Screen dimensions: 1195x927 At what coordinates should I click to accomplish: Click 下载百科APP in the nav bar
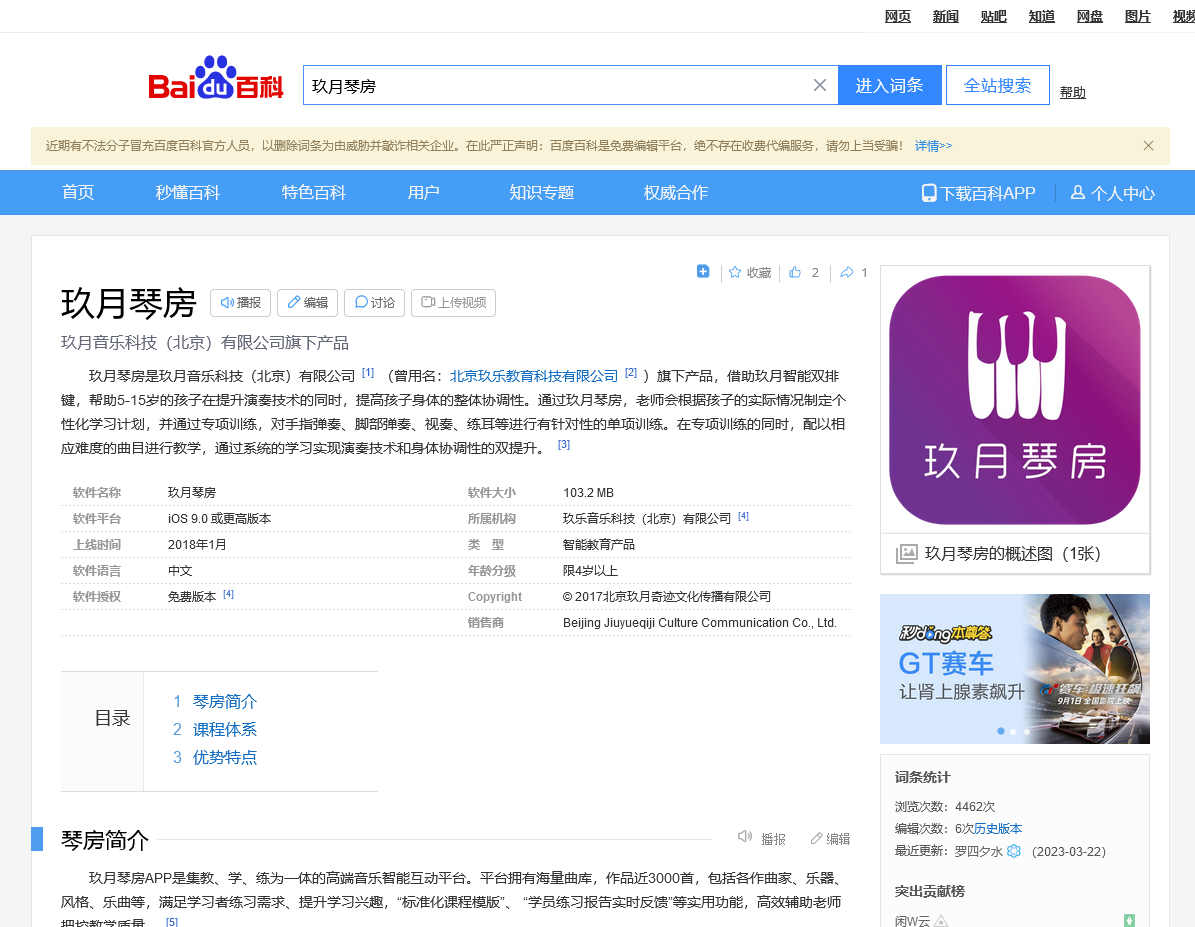(979, 193)
